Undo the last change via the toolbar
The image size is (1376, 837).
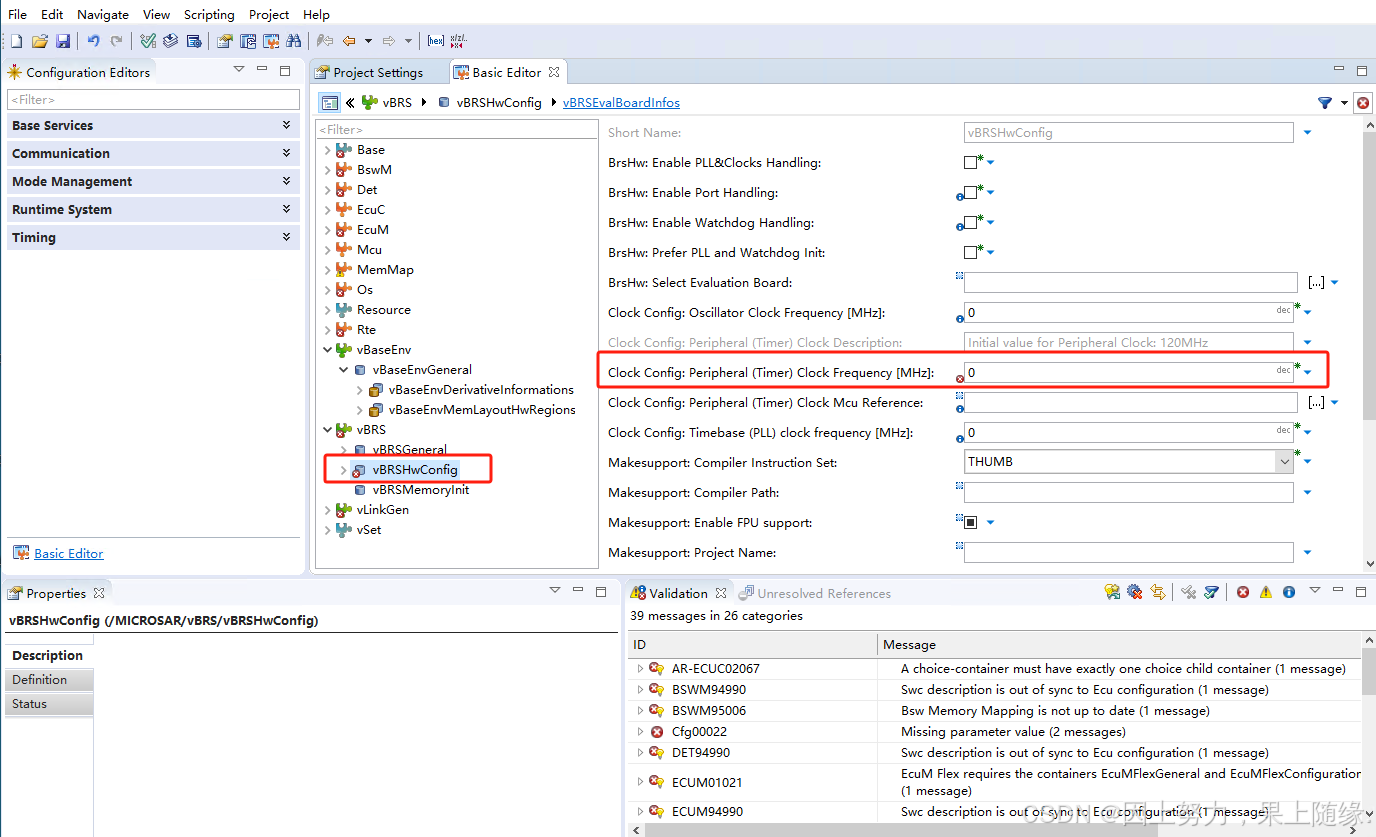pos(93,41)
